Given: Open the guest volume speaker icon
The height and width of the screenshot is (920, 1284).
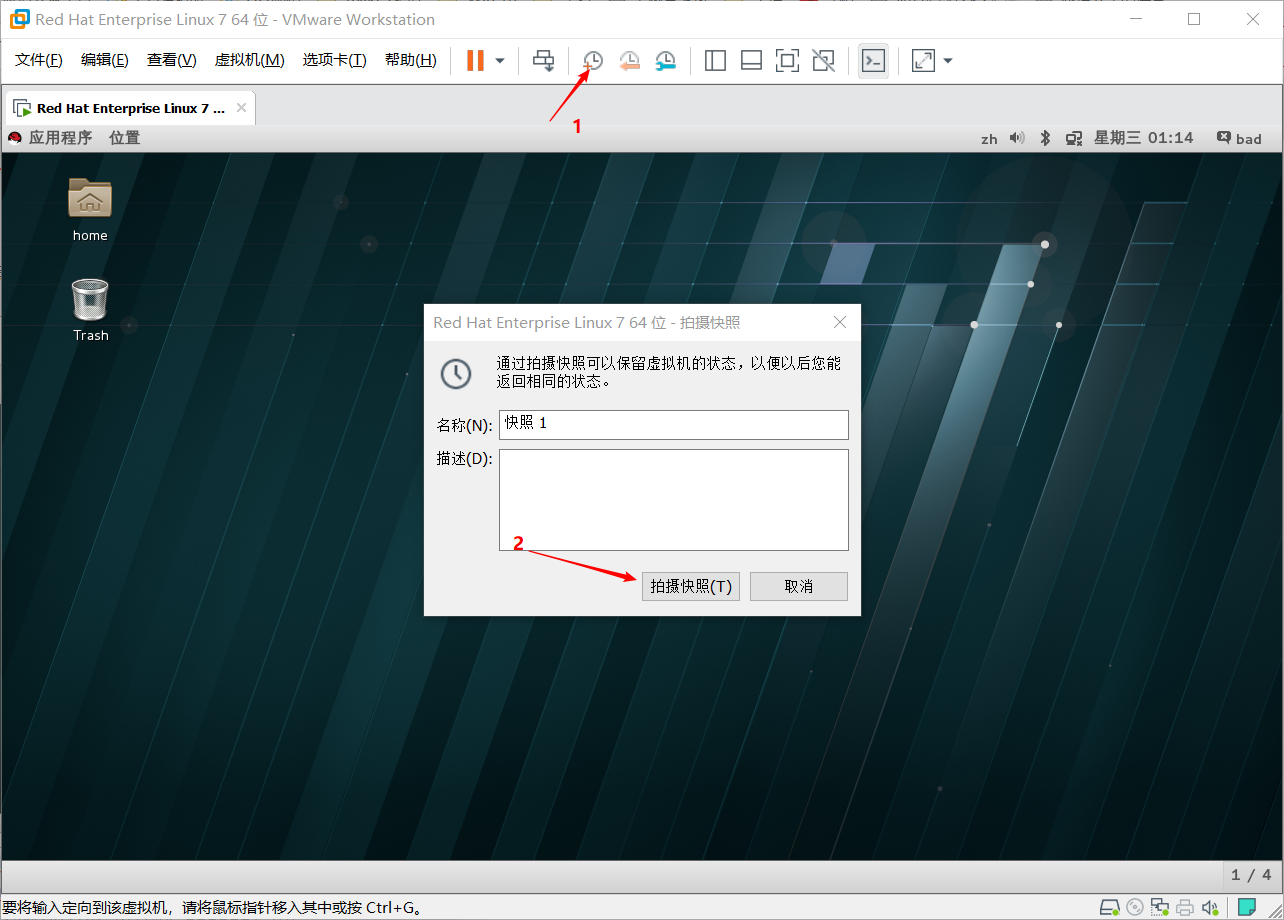Looking at the screenshot, I should click(x=1017, y=138).
